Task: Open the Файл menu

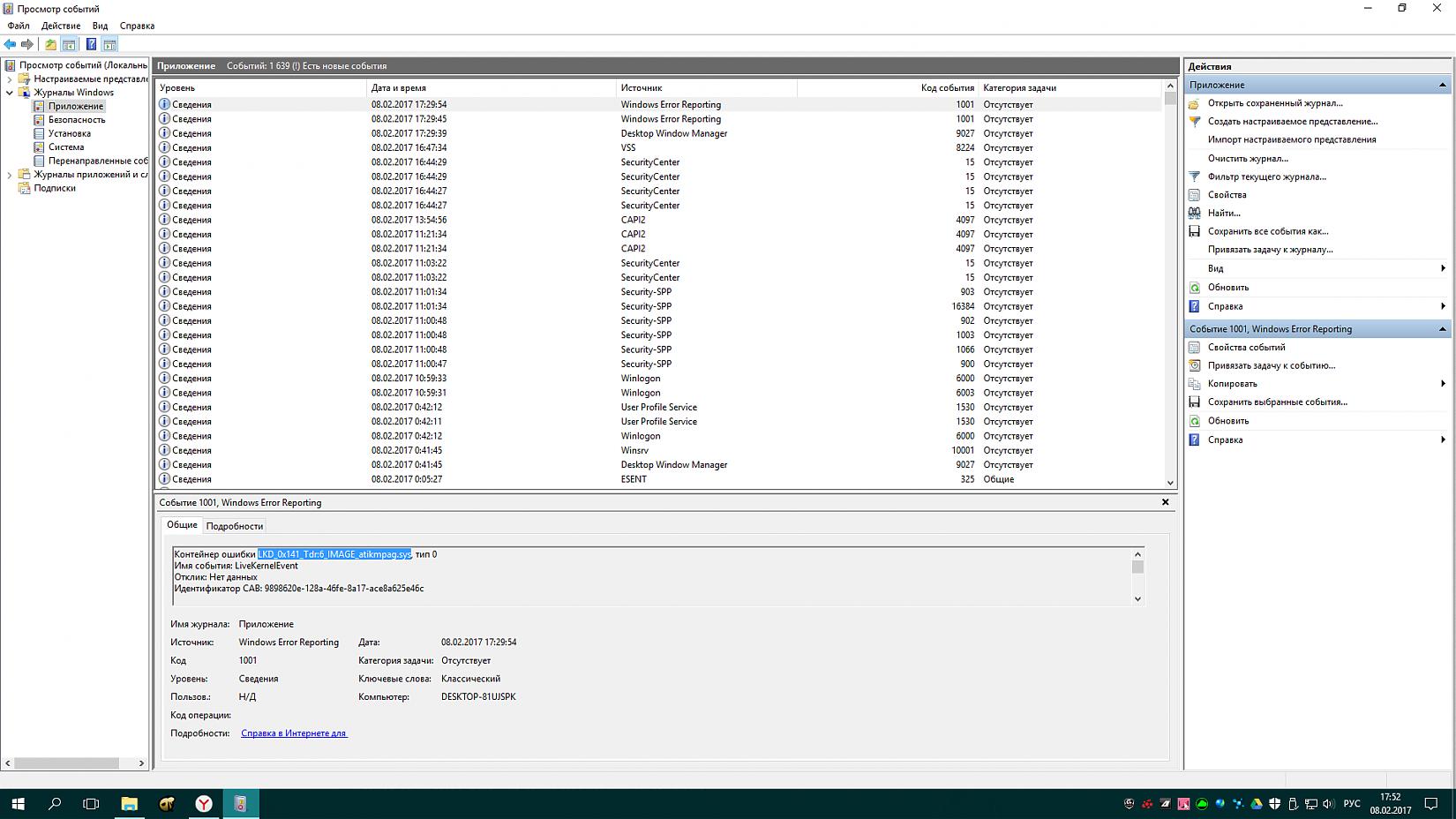Action: pyautogui.click(x=19, y=26)
